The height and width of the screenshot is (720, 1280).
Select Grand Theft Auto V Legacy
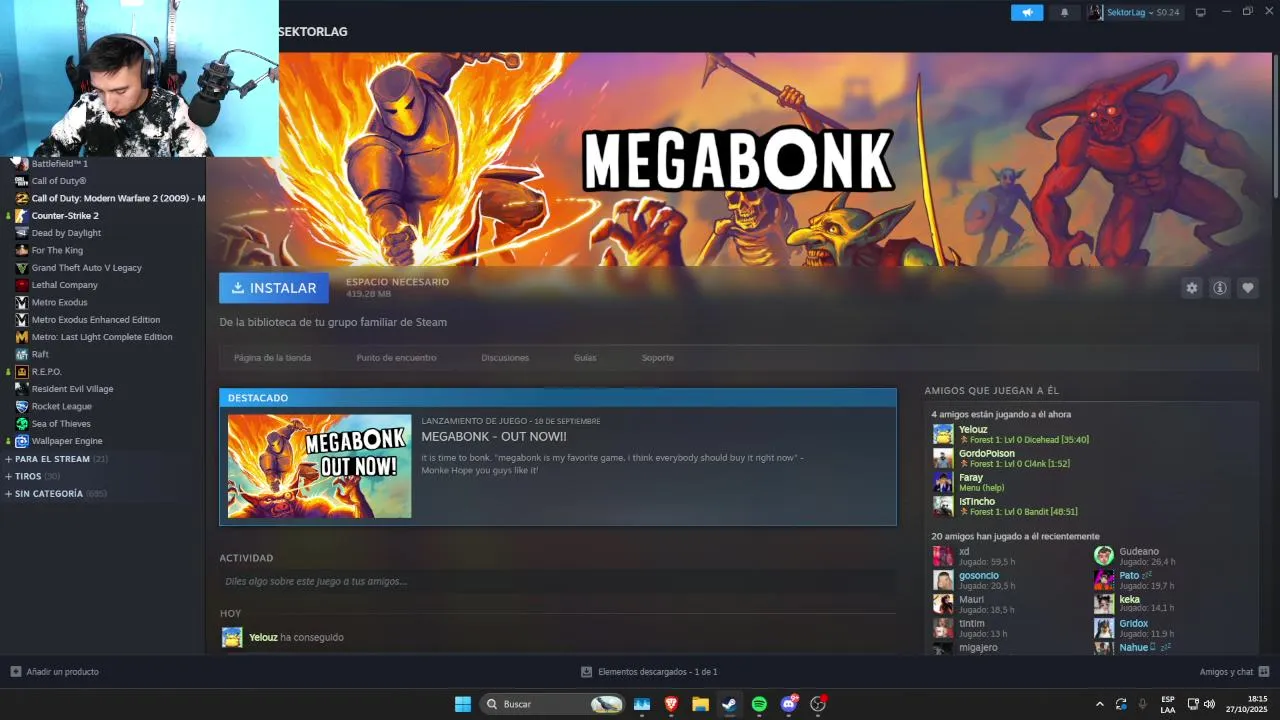pyautogui.click(x=86, y=268)
